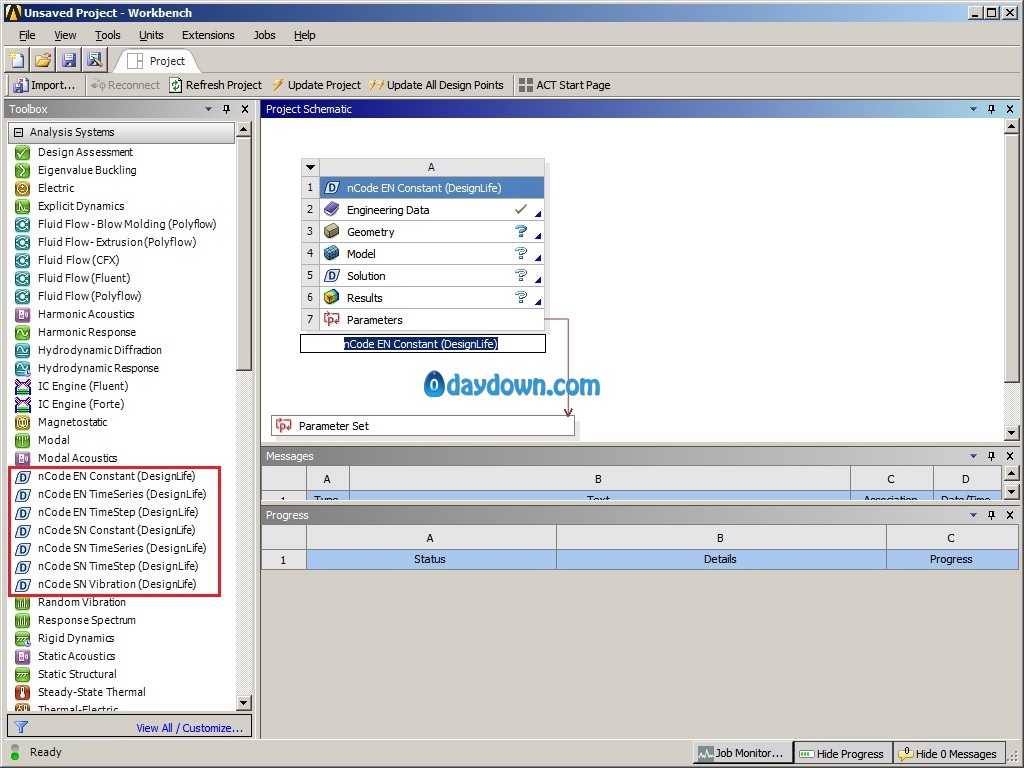The height and width of the screenshot is (768, 1024).
Task: Select the Parameter Set bar
Action: pyautogui.click(x=423, y=426)
